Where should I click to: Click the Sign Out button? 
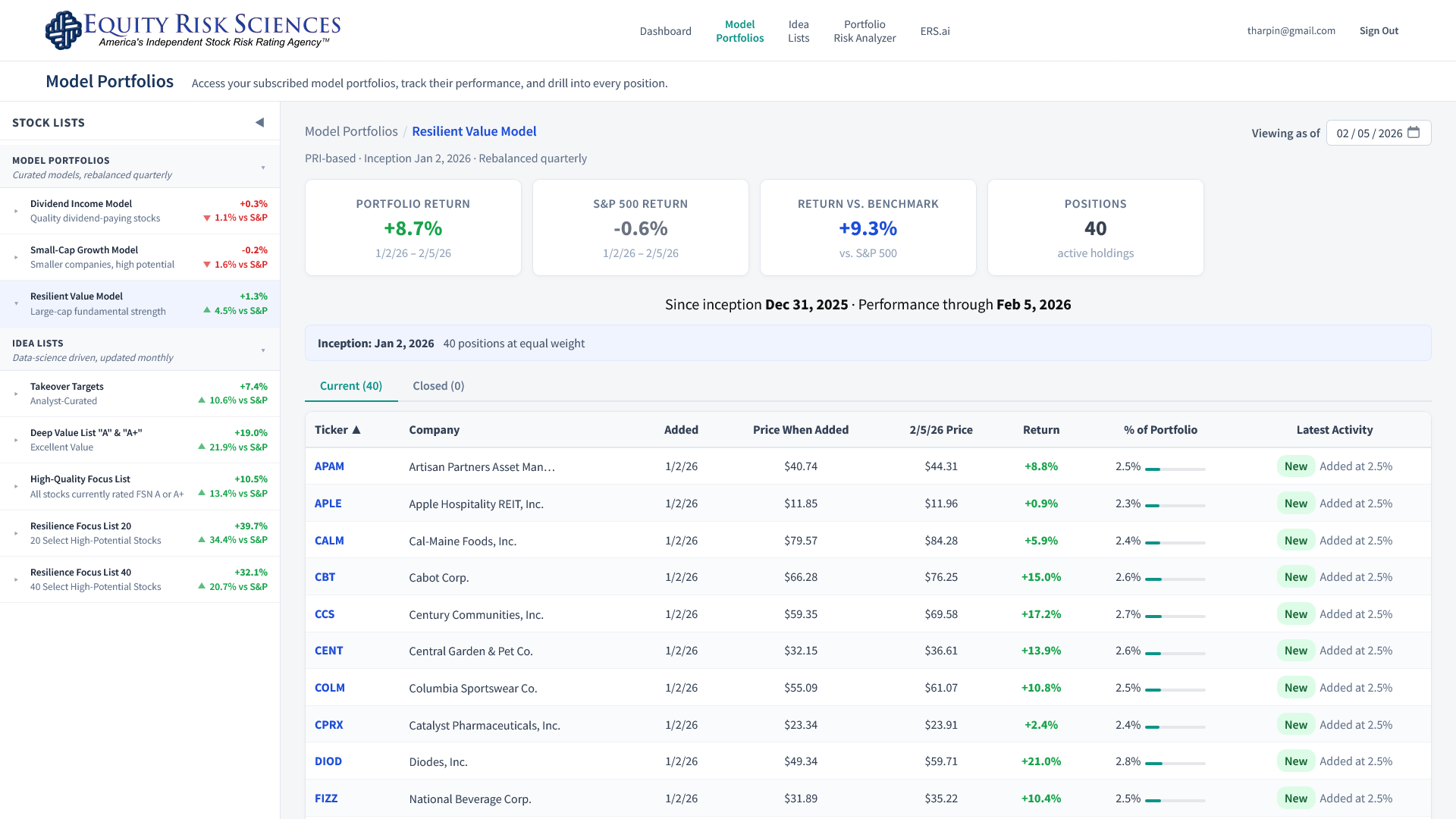pos(1379,31)
